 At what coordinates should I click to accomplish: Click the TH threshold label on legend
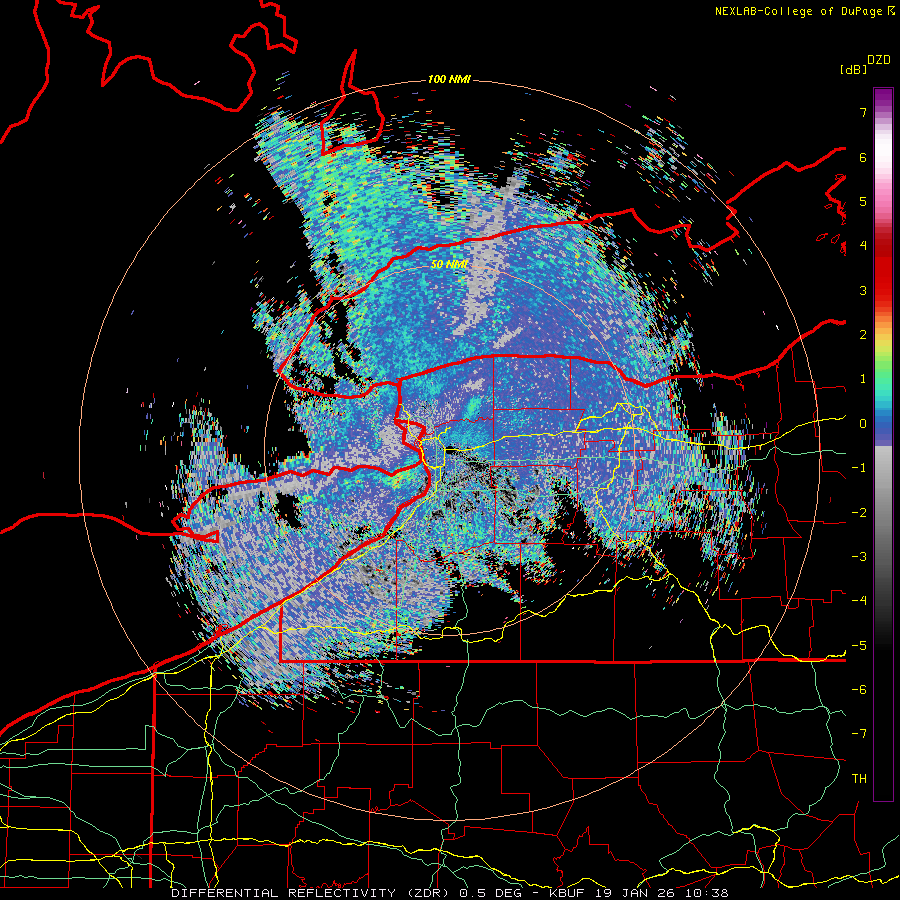tap(859, 779)
